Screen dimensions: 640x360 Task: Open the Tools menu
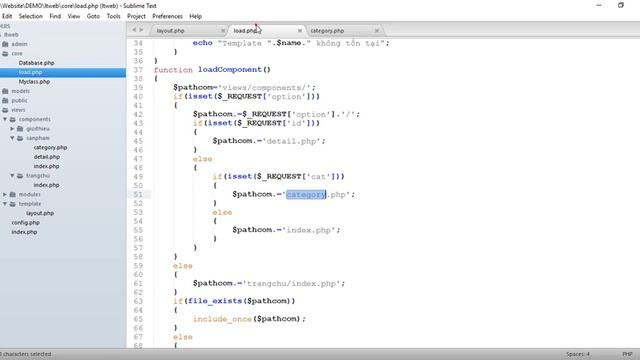pyautogui.click(x=113, y=16)
